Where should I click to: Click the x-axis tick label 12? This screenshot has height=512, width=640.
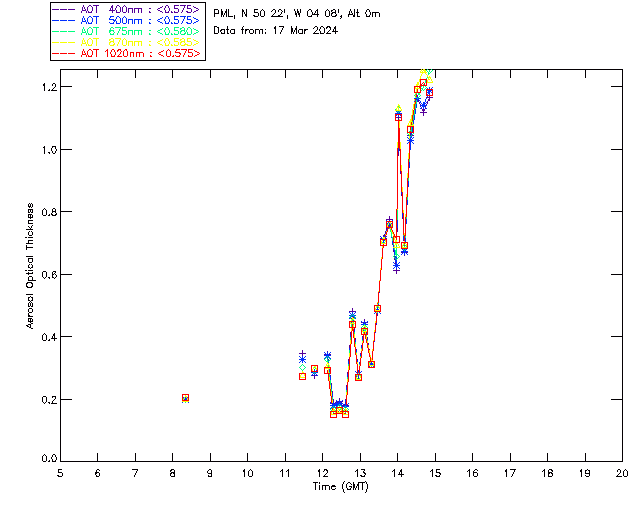click(322, 473)
